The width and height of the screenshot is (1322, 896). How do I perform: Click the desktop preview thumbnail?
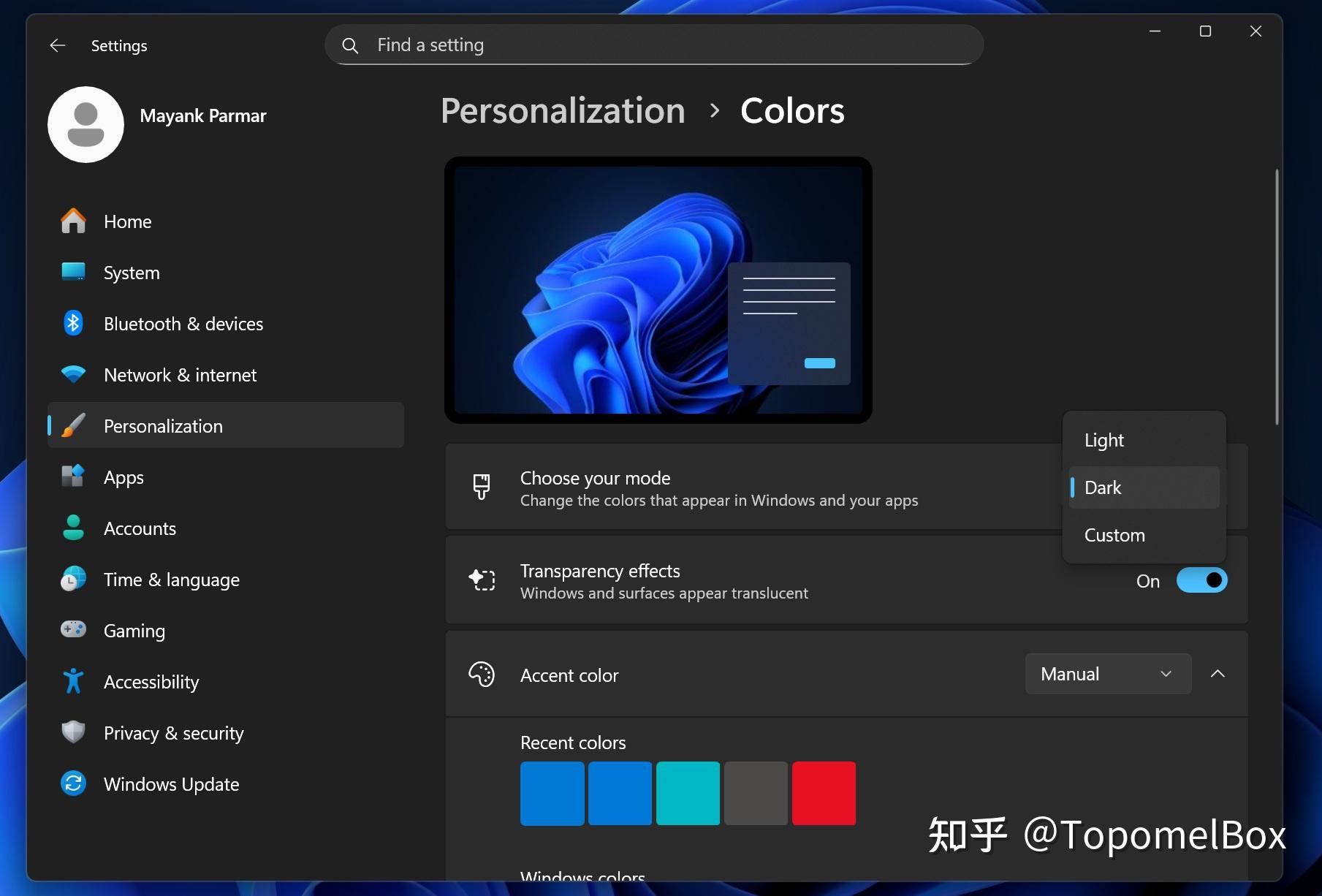pyautogui.click(x=658, y=289)
